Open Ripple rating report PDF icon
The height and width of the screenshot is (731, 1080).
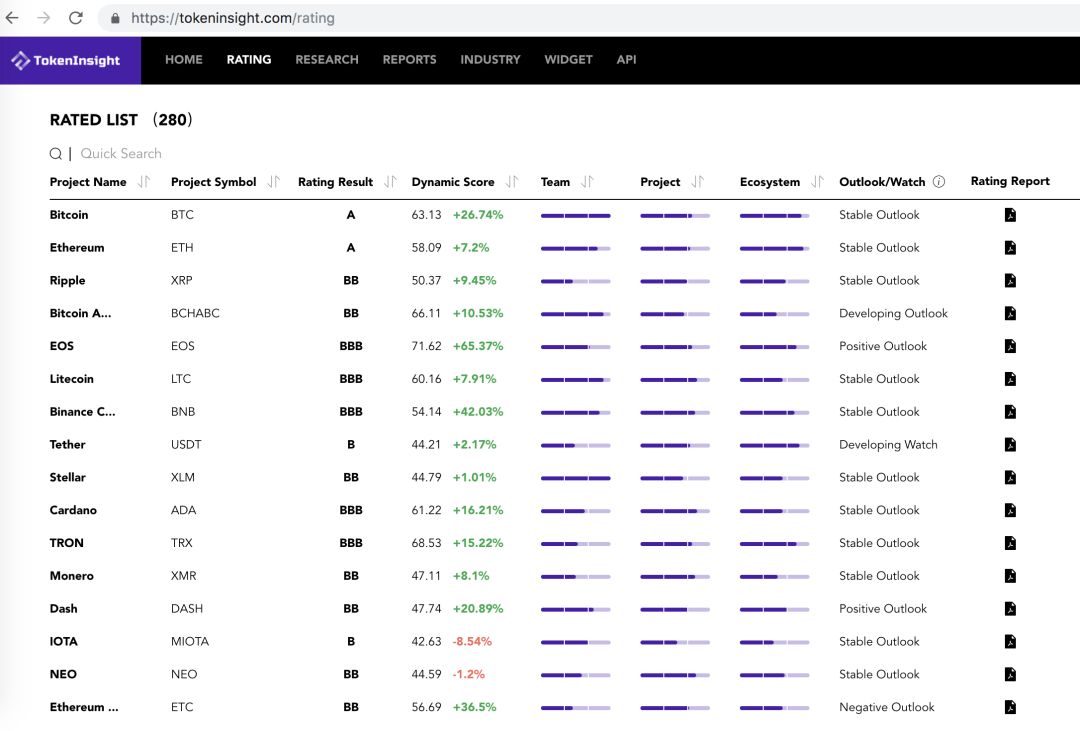tap(1010, 280)
